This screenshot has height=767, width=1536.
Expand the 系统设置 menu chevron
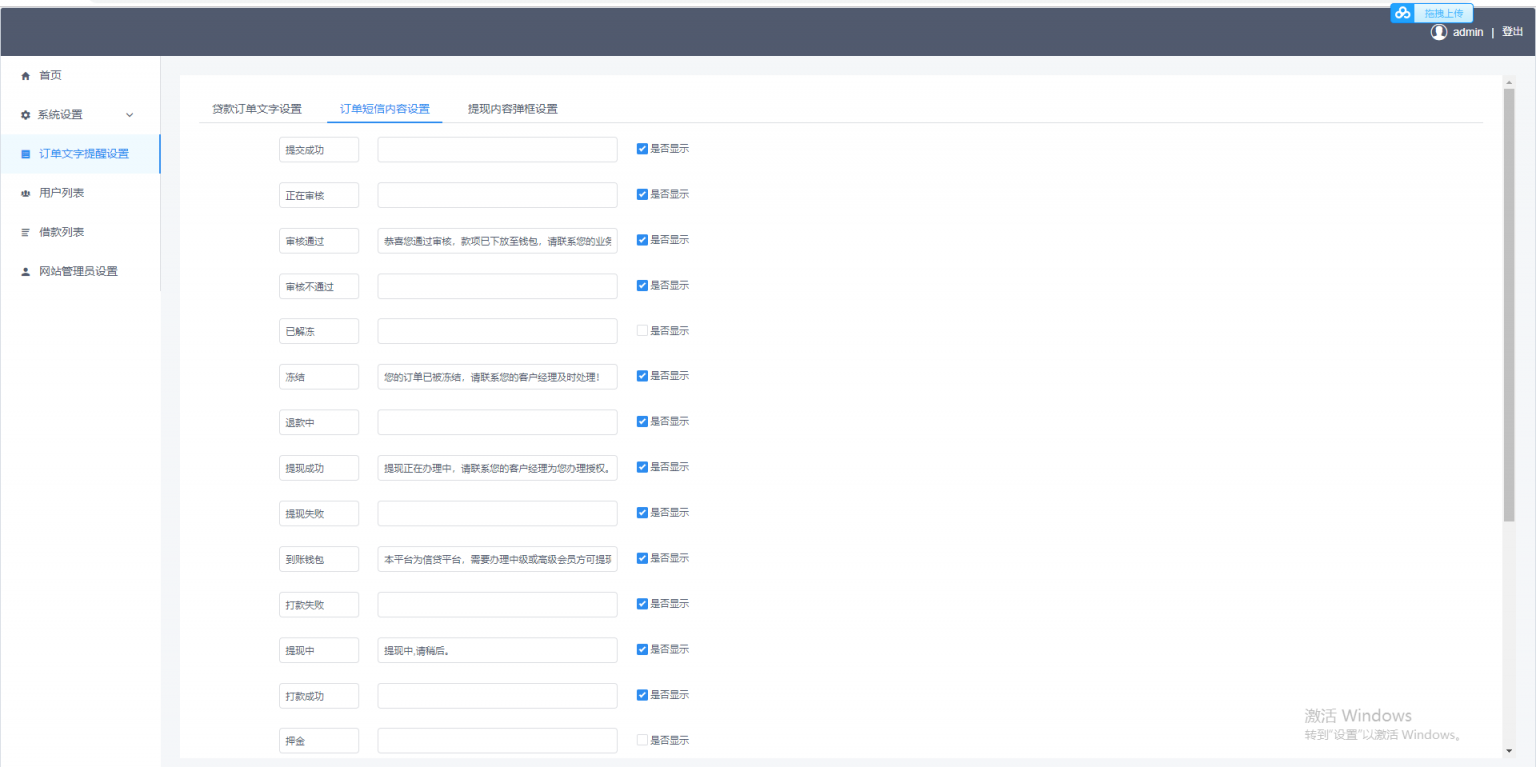(129, 115)
